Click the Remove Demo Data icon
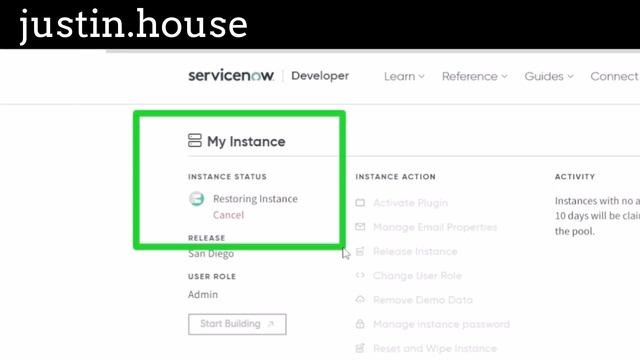 point(360,300)
